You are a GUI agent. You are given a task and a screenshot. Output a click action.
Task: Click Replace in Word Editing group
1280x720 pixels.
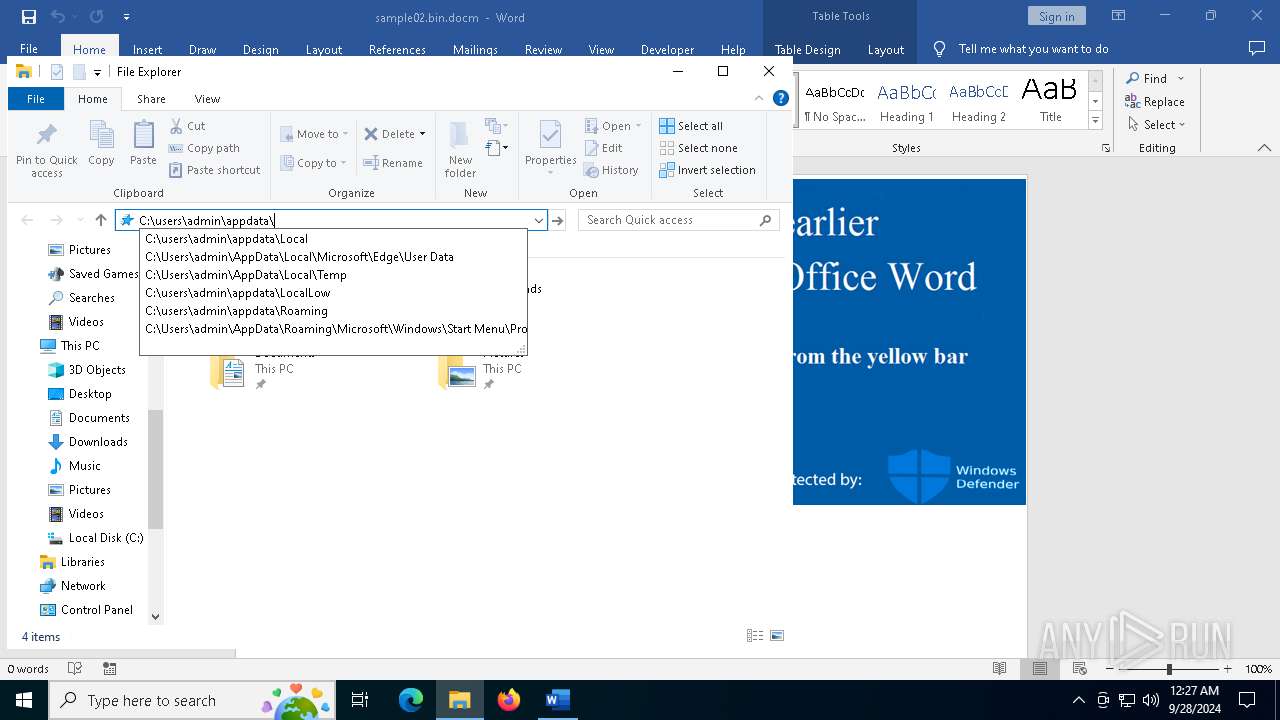(x=1155, y=101)
